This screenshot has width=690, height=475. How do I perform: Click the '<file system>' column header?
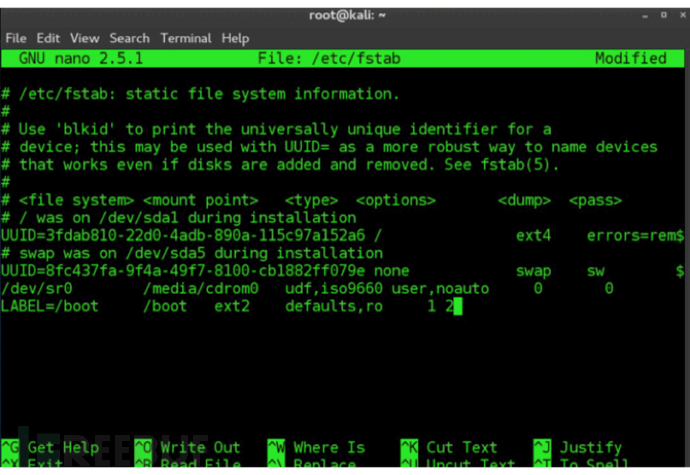(x=77, y=200)
